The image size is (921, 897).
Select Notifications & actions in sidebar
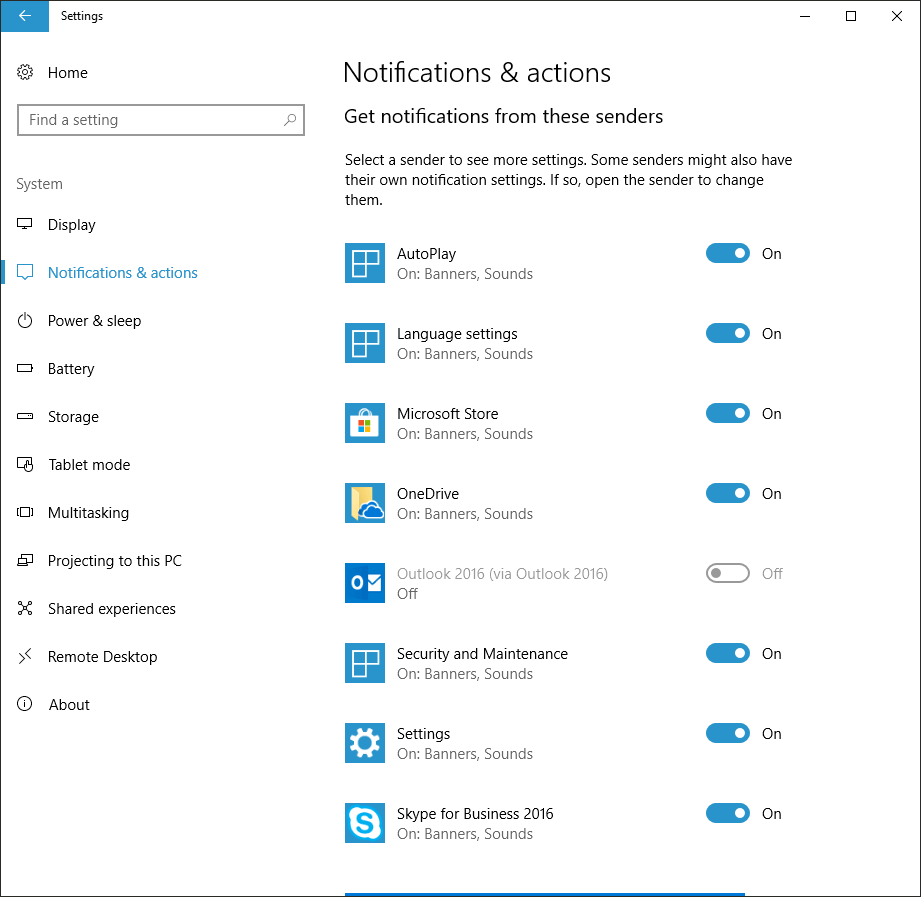click(123, 273)
